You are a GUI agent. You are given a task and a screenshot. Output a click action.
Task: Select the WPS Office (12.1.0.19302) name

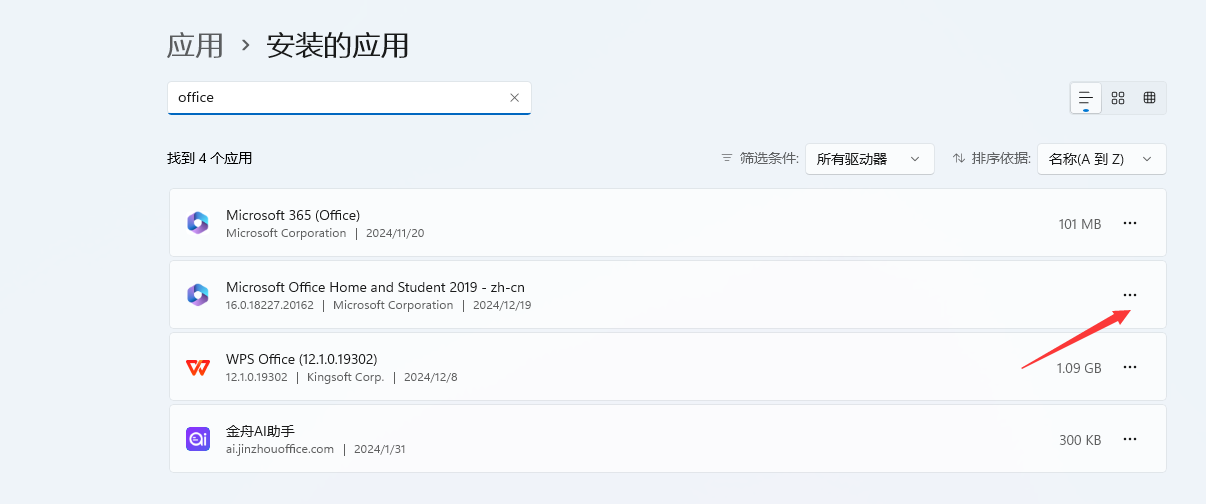(301, 359)
